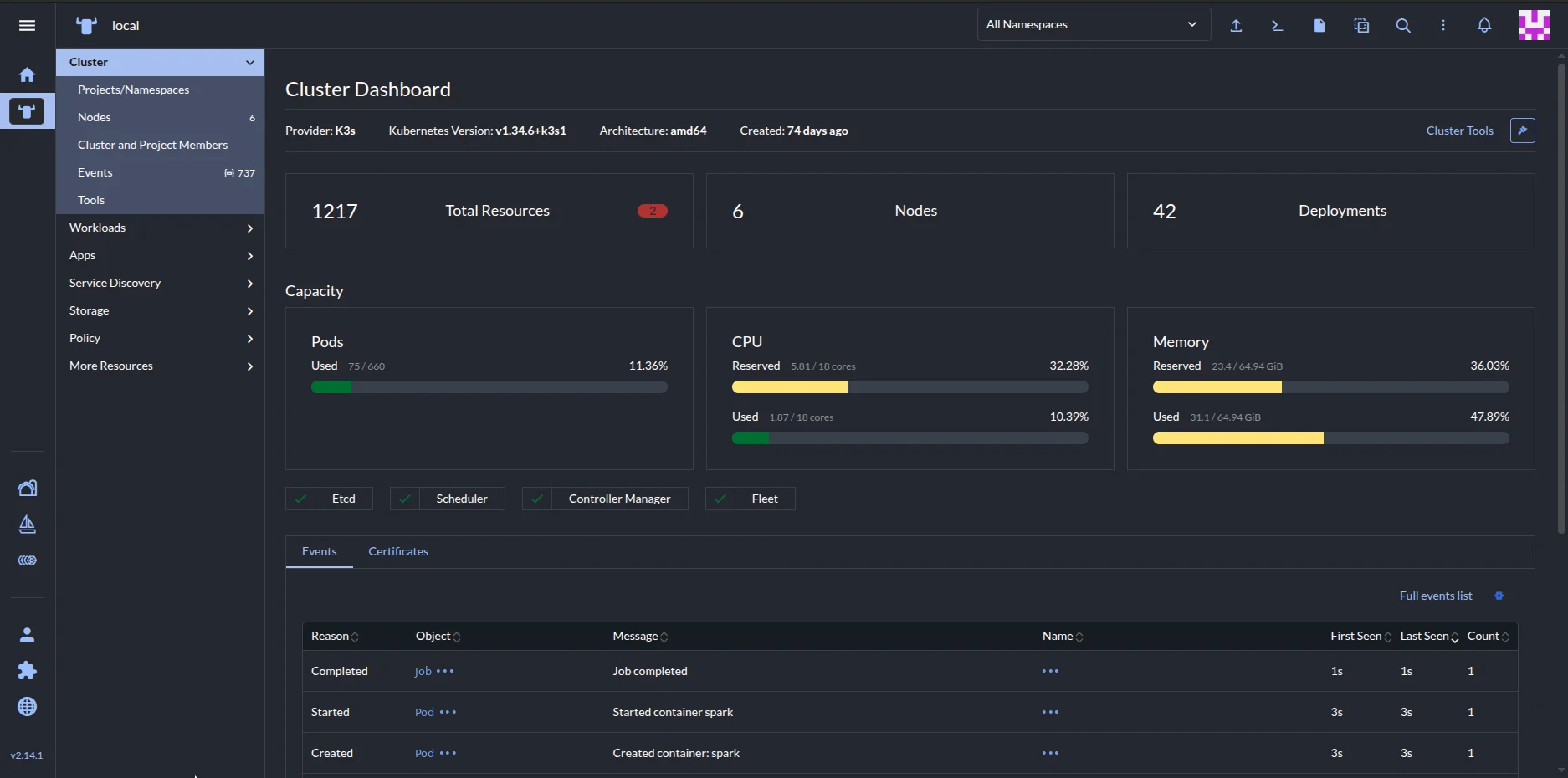
Task: Click the import YAML upload icon
Action: (1236, 25)
